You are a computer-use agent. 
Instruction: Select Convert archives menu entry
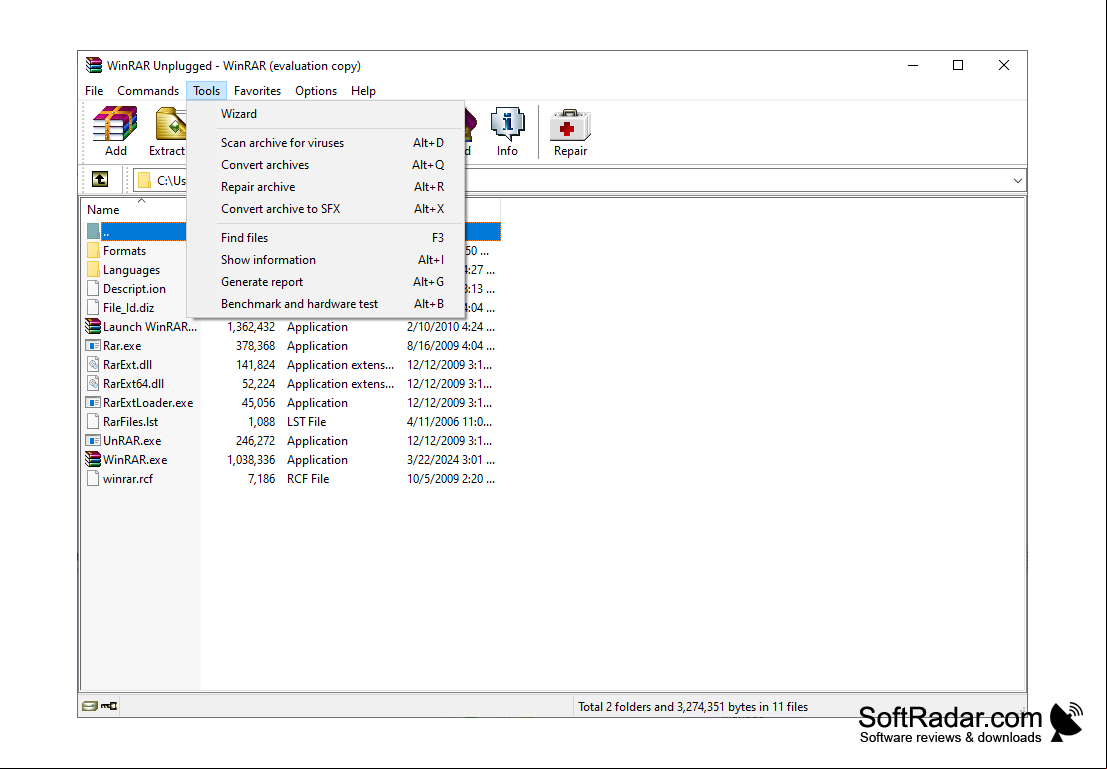click(325, 165)
